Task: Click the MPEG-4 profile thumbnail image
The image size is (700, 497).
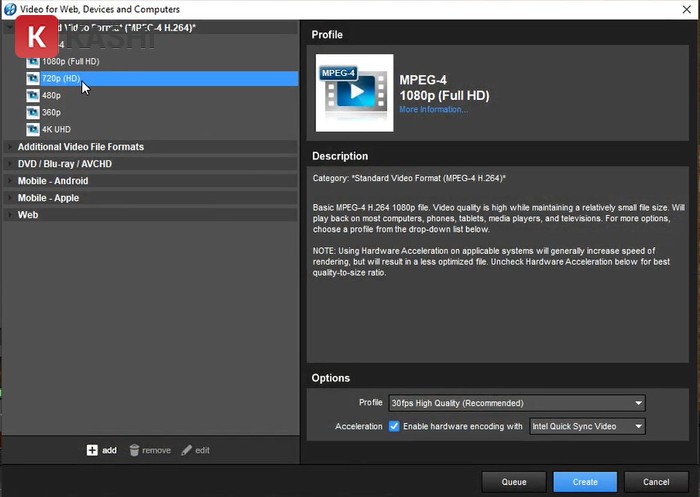Action: [354, 93]
